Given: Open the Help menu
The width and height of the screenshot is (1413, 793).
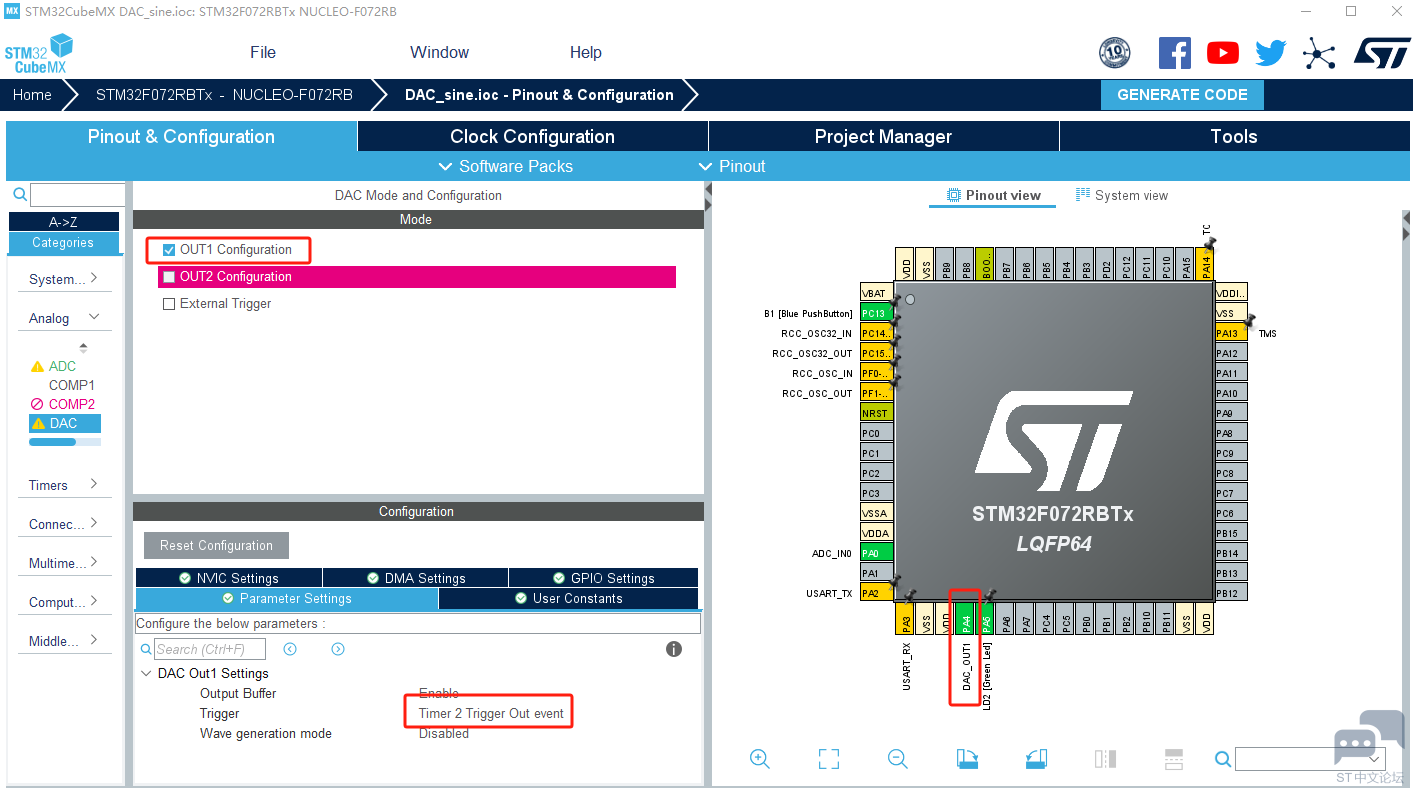Looking at the screenshot, I should pyautogui.click(x=586, y=52).
